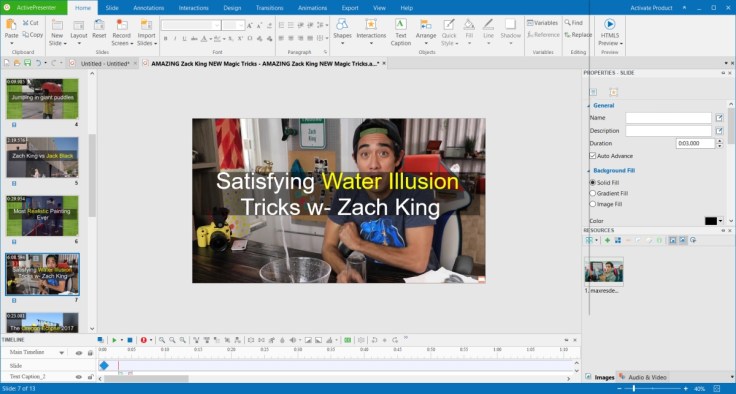This screenshot has width=736, height=394.
Task: Play the timeline with green Play button
Action: 114,340
